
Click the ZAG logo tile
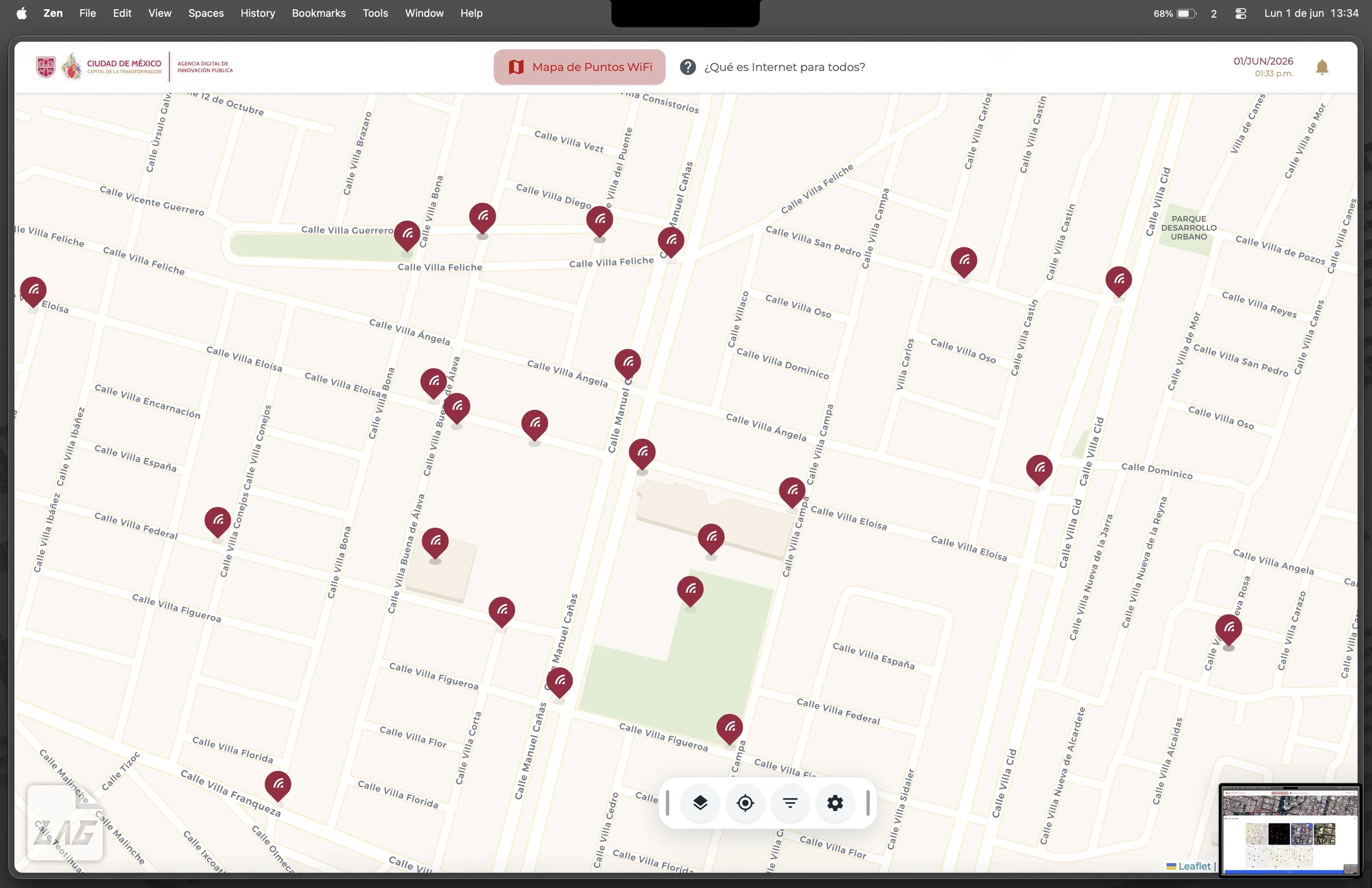(x=65, y=823)
